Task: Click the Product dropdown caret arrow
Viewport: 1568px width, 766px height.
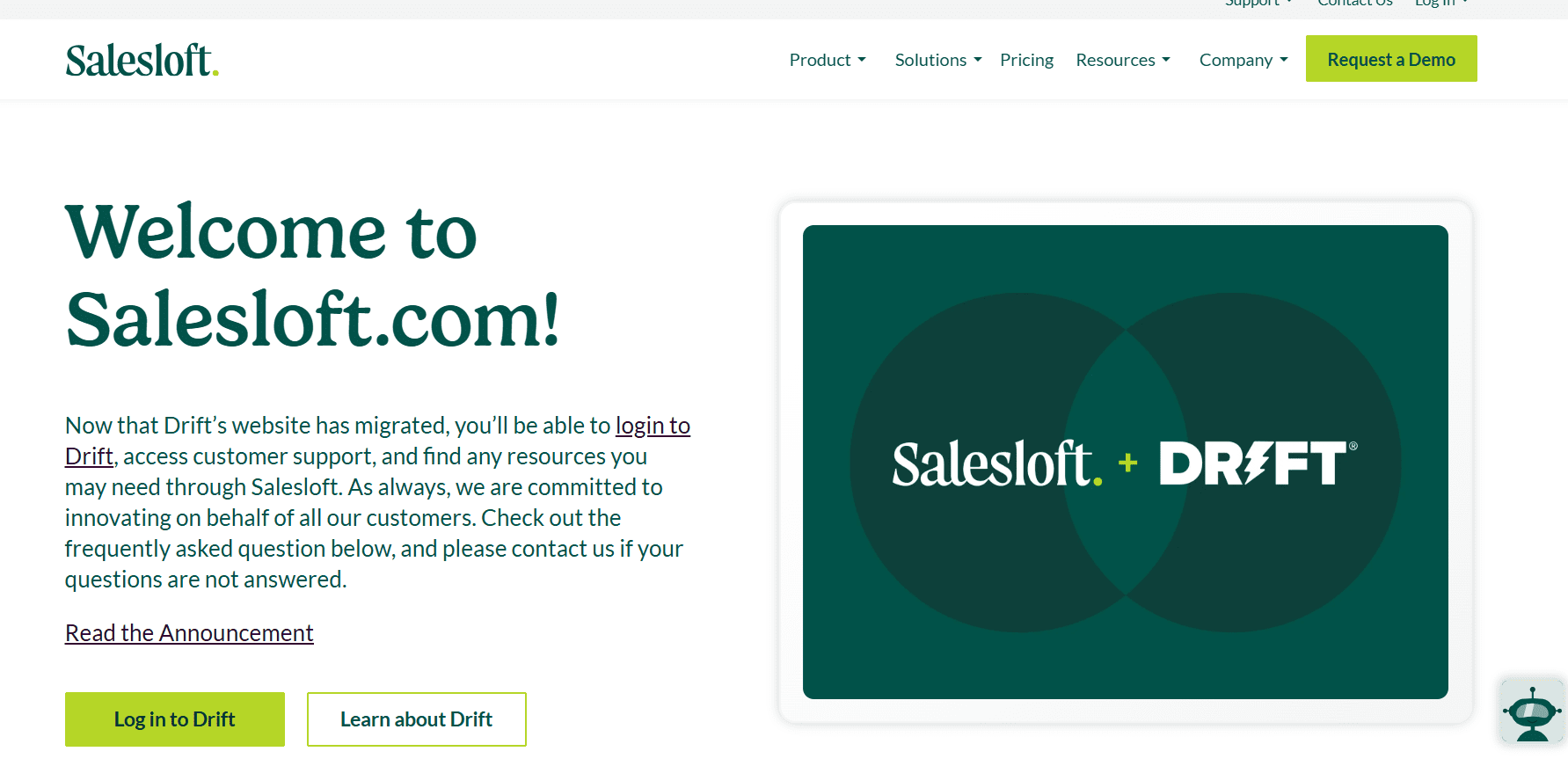Action: pyautogui.click(x=862, y=60)
